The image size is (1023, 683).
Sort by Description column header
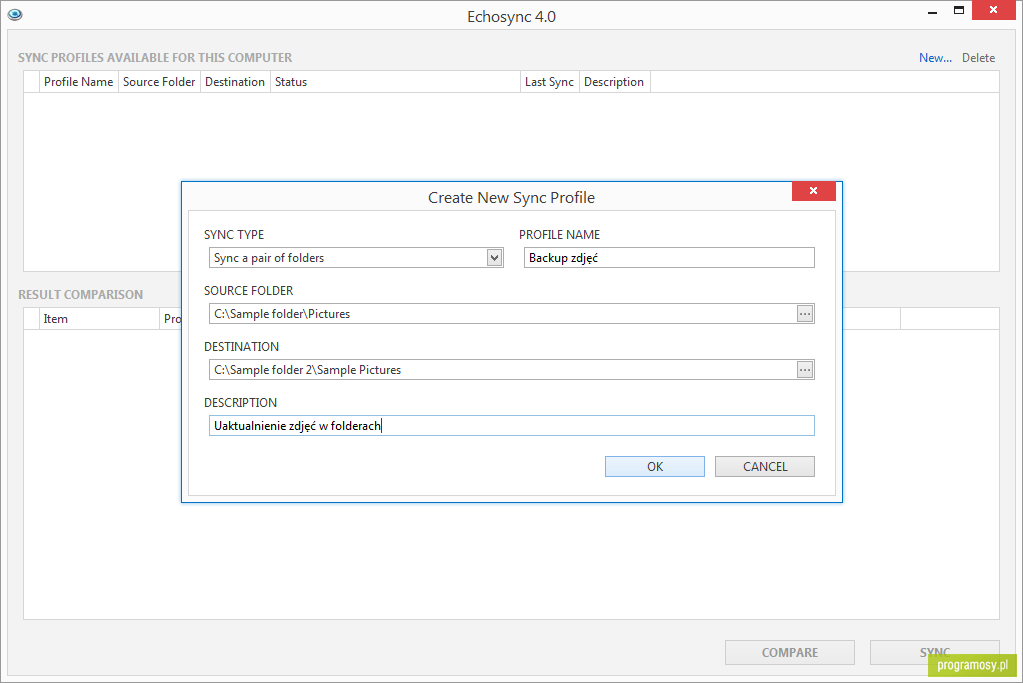click(614, 82)
